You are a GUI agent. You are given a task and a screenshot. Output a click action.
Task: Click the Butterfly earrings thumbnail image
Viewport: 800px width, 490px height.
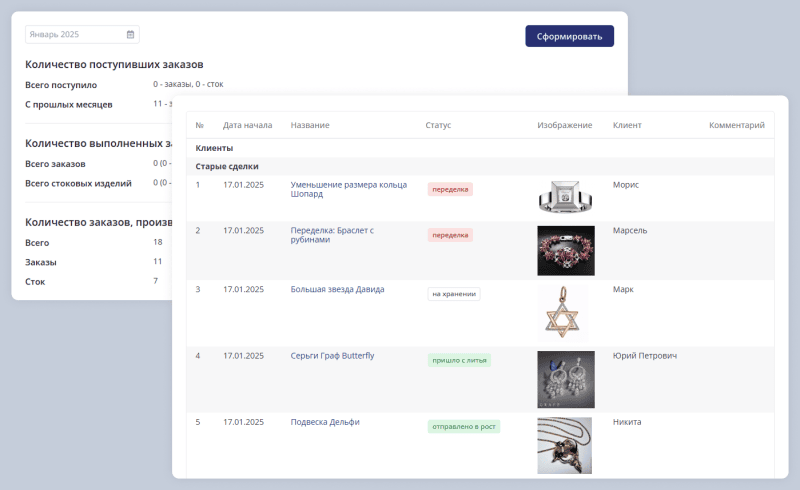point(565,378)
